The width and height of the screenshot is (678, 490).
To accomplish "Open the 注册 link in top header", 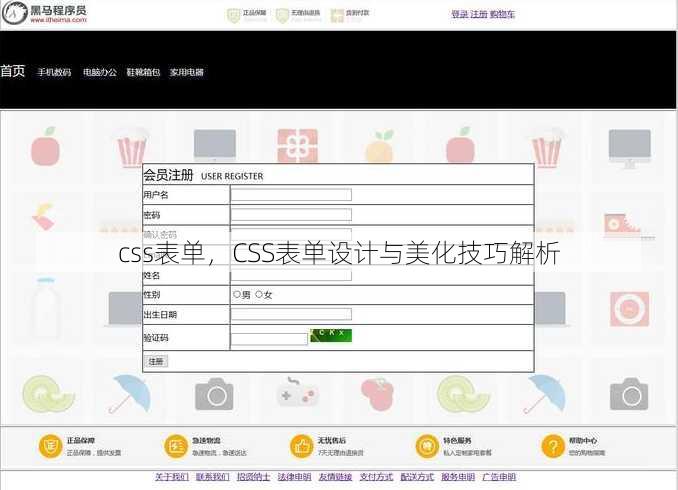I will 479,14.
